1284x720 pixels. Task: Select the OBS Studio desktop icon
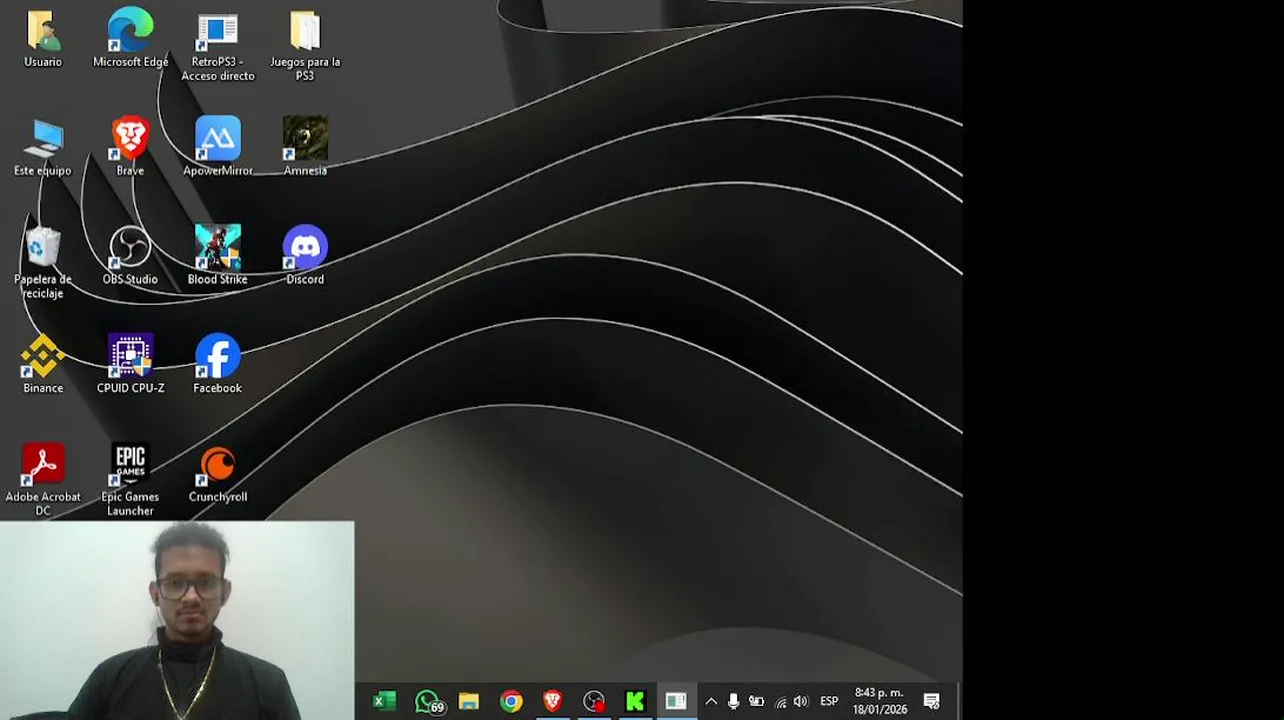pyautogui.click(x=130, y=257)
